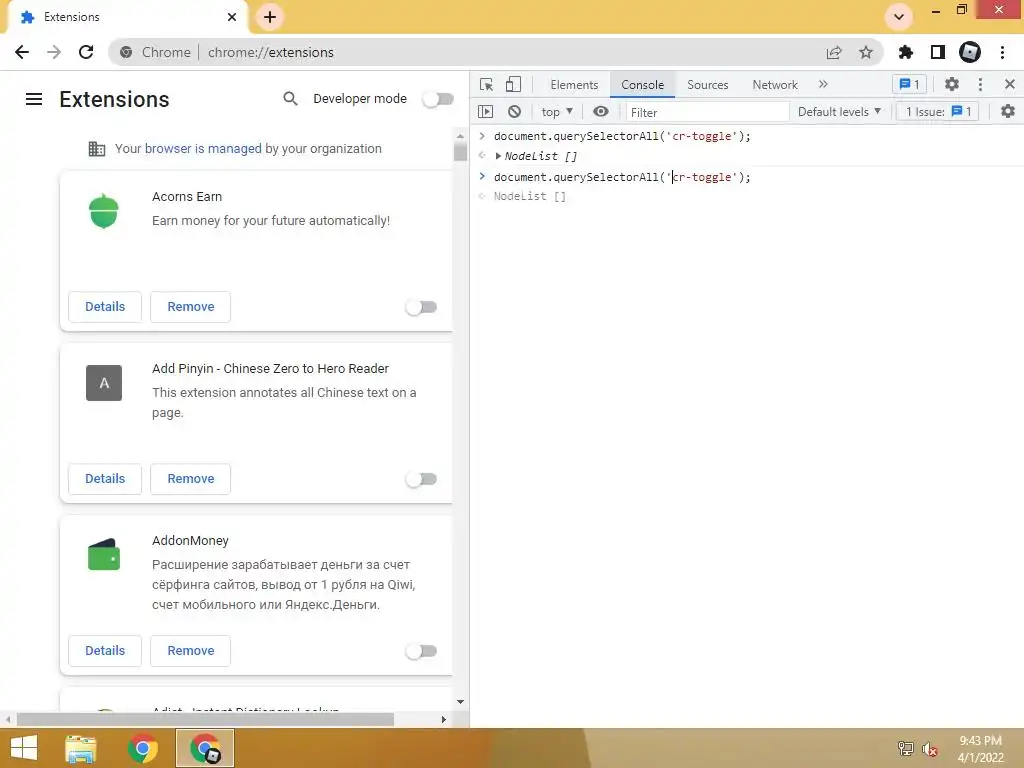Click the scroll down arrow of extensions list
The width and height of the screenshot is (1024, 768).
[460, 702]
